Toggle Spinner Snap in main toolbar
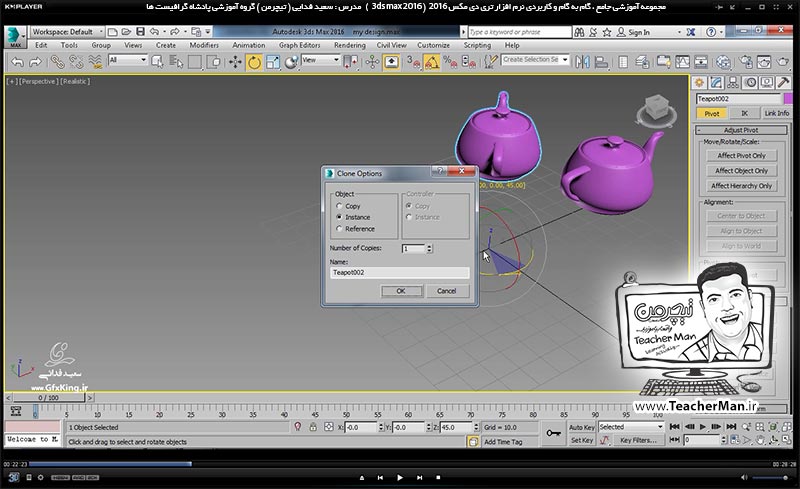This screenshot has width=800, height=489. coord(468,63)
